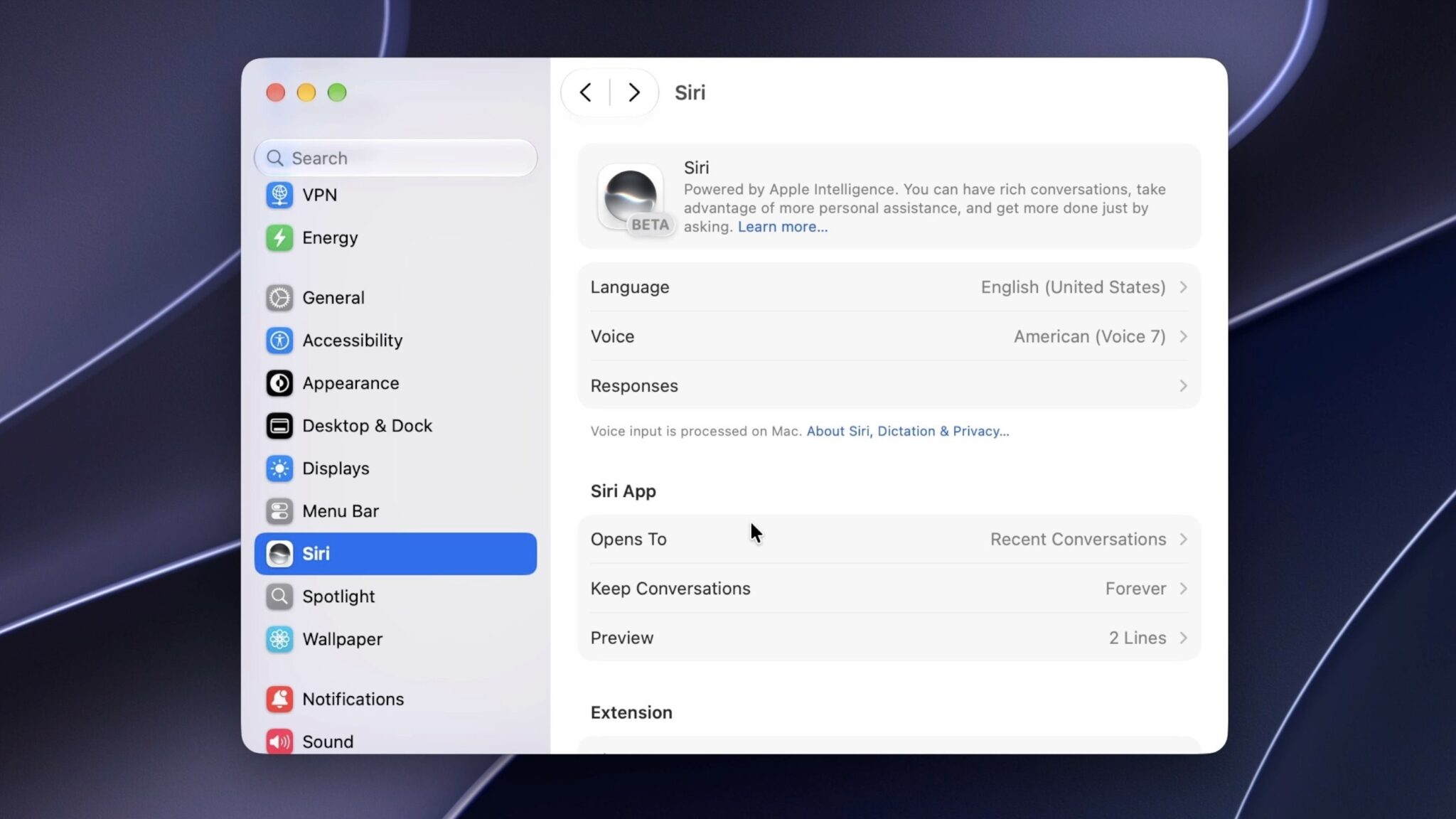Expand the Responses row chevron
This screenshot has width=1456, height=819.
(1183, 386)
